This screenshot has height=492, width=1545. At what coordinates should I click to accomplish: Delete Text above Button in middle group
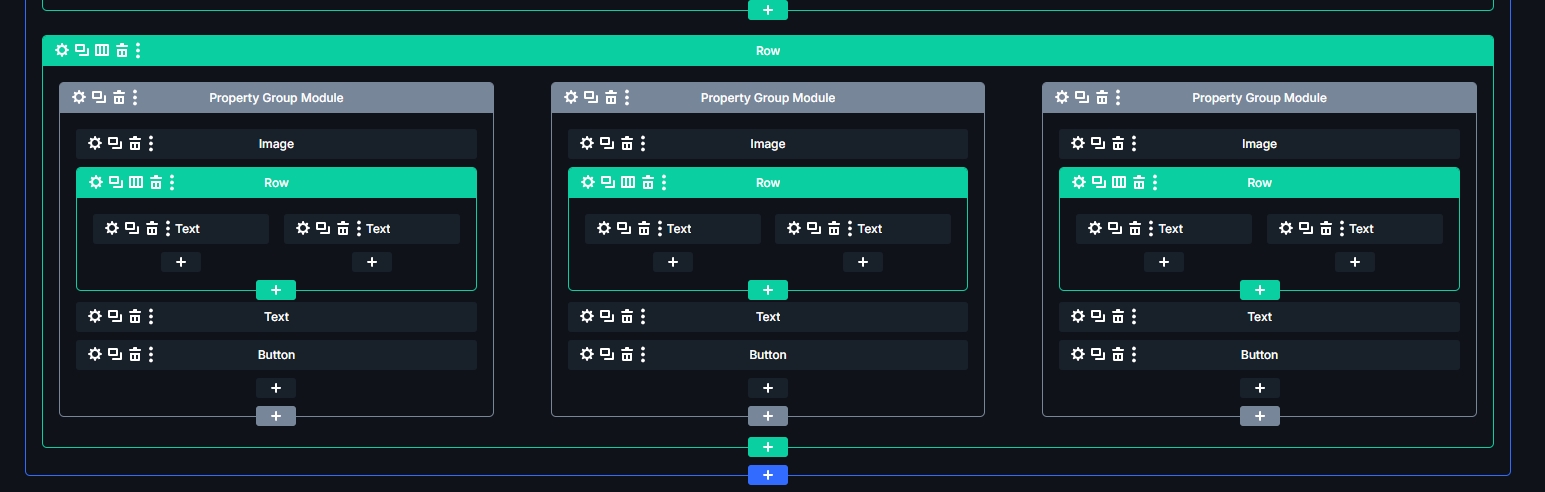tap(627, 316)
